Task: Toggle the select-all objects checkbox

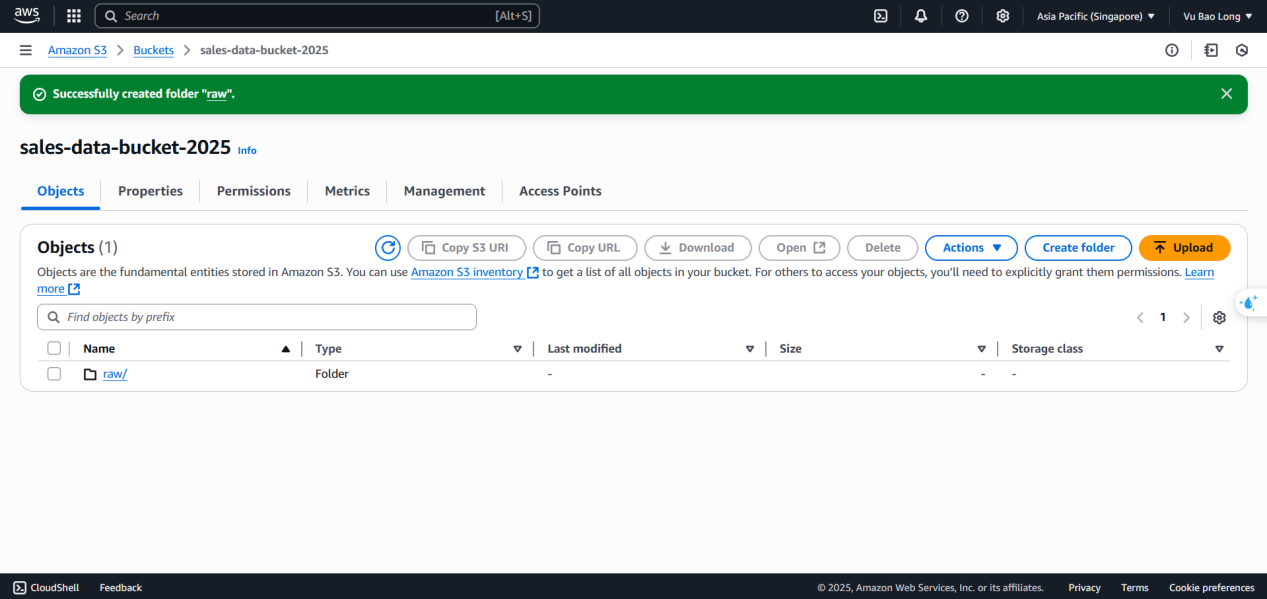Action: (54, 348)
